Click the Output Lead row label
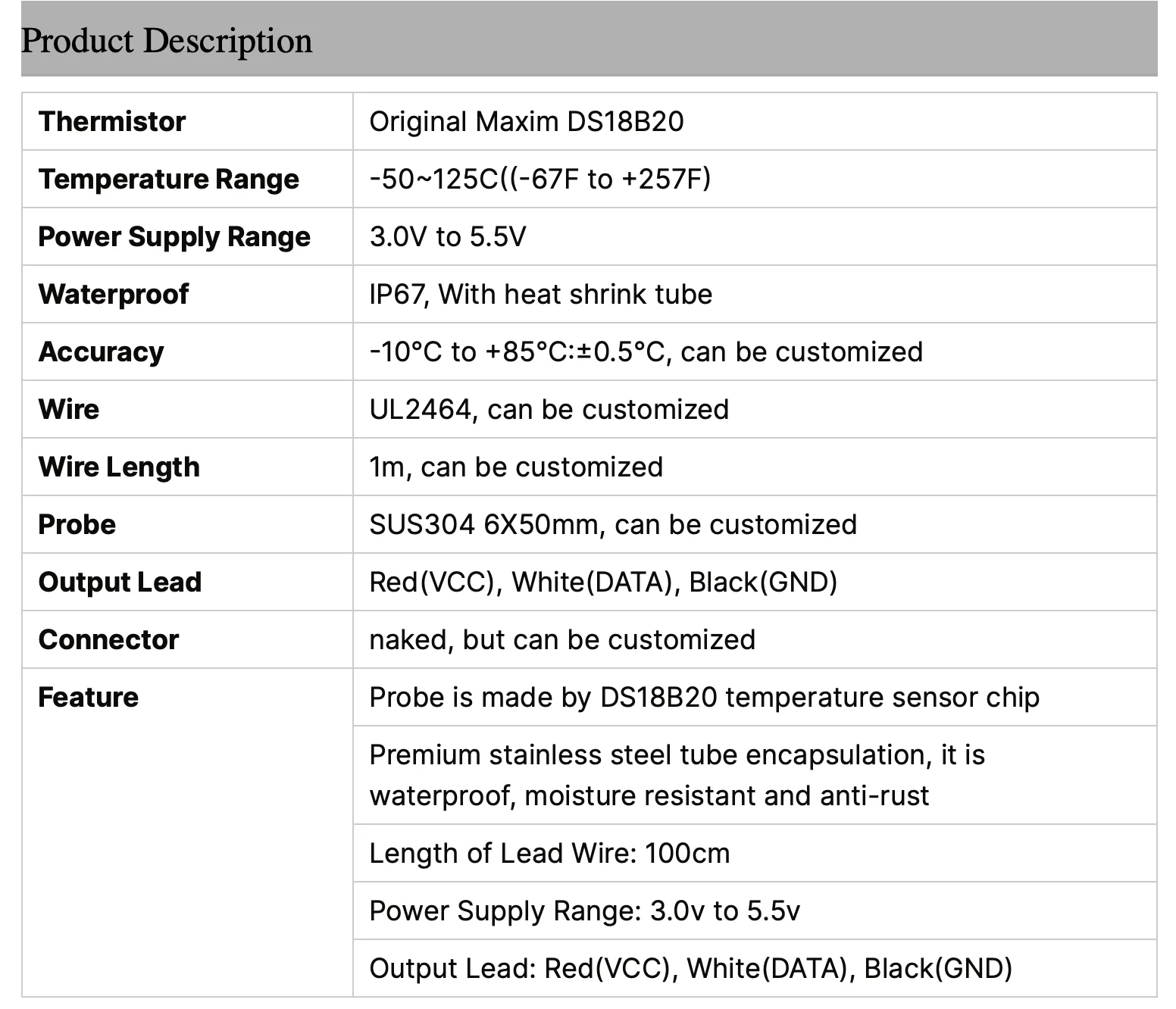Viewport: 1176px width, 1009px height. 120,583
